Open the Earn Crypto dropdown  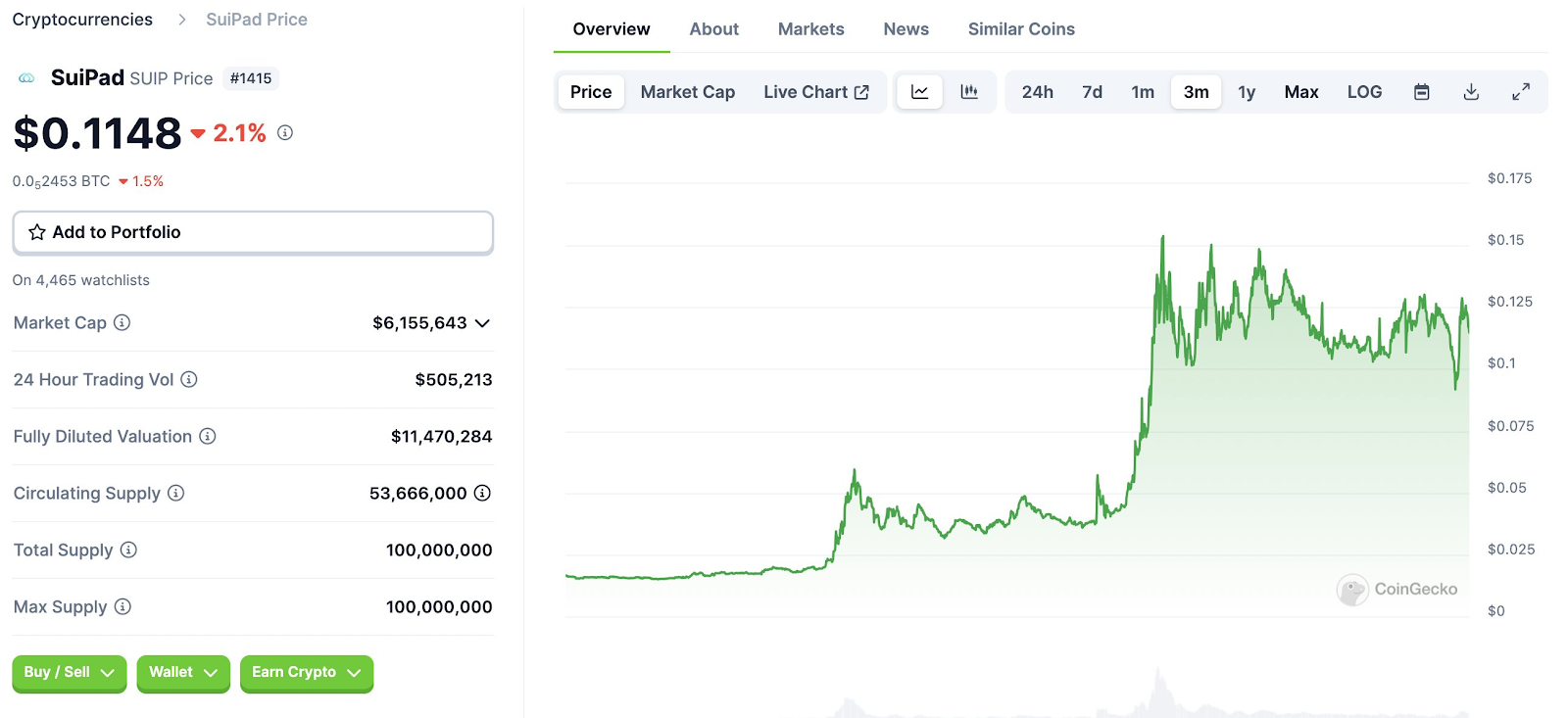tap(307, 673)
